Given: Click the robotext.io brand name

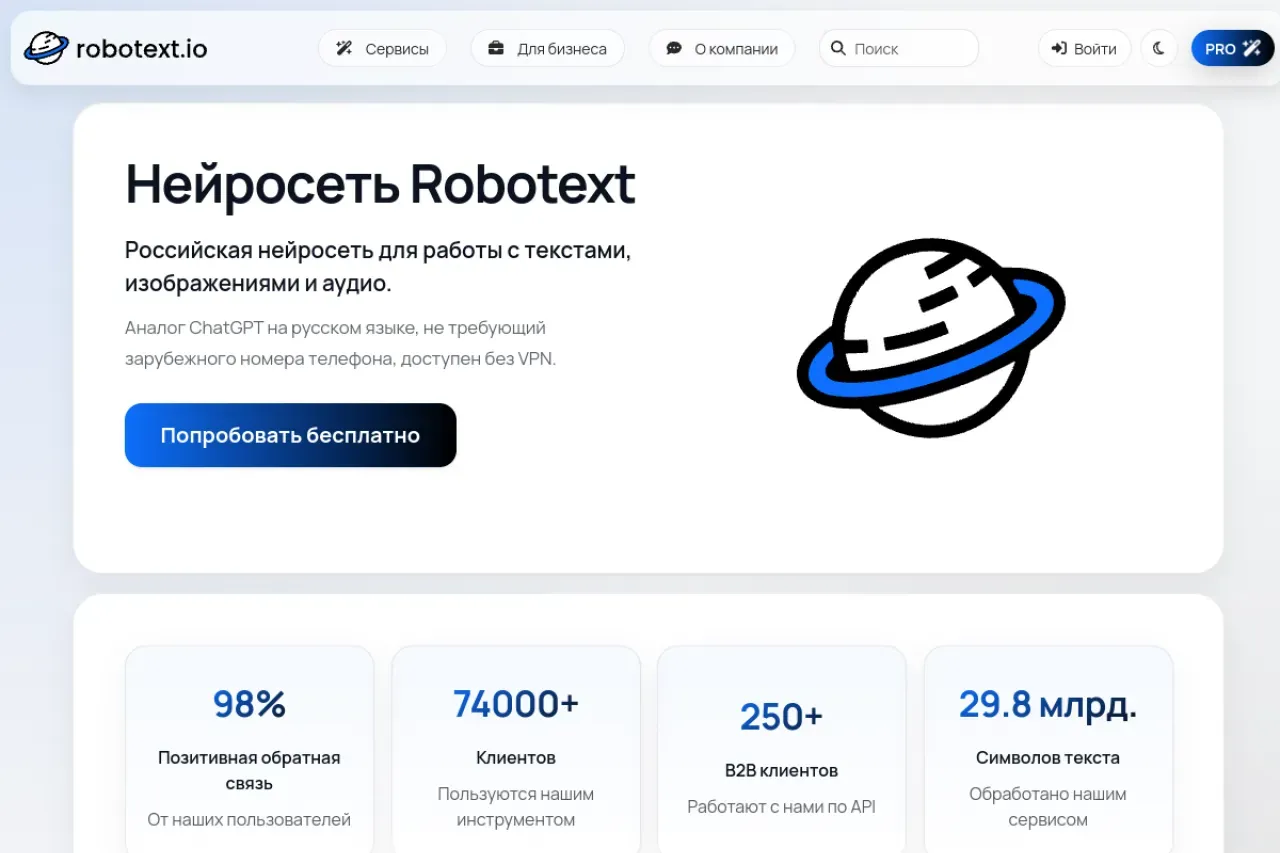Looking at the screenshot, I should click(141, 48).
